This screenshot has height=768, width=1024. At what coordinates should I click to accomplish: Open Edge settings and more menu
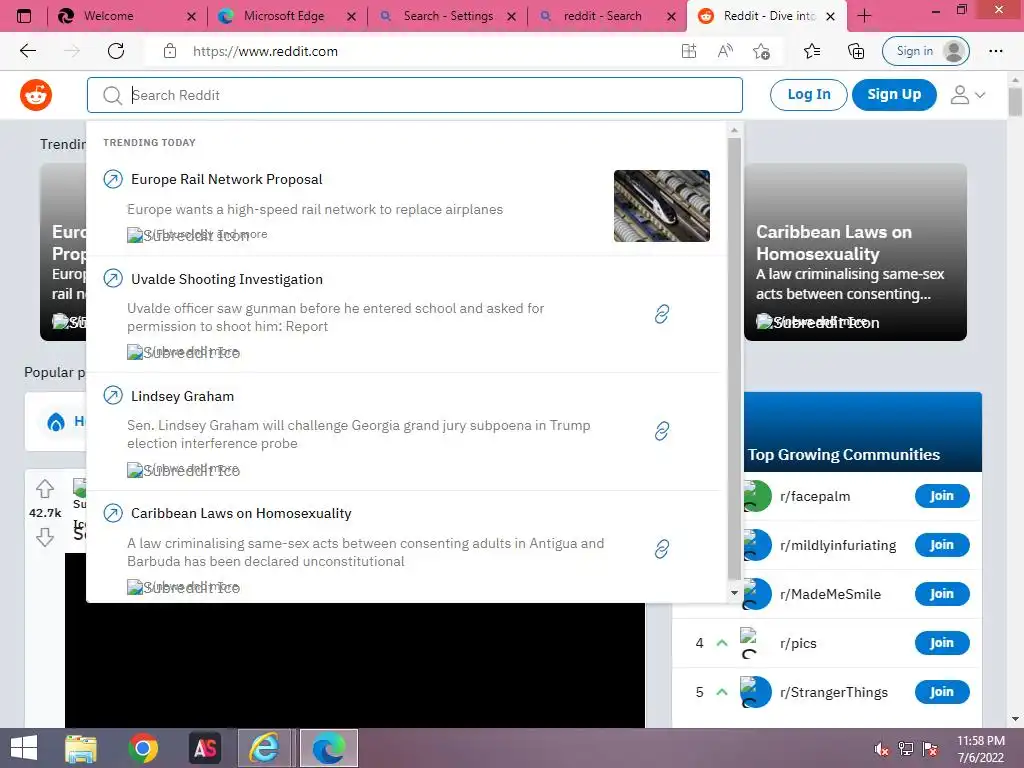click(995, 51)
